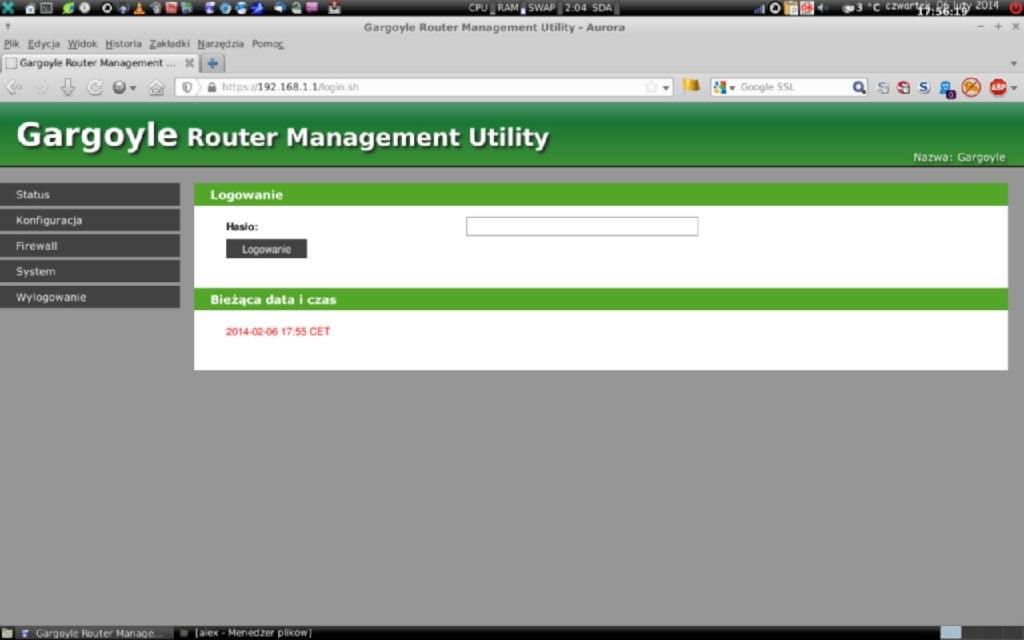The height and width of the screenshot is (640, 1024).
Task: Switch to alex Menedżer plików taskbar window
Action: coord(247,633)
